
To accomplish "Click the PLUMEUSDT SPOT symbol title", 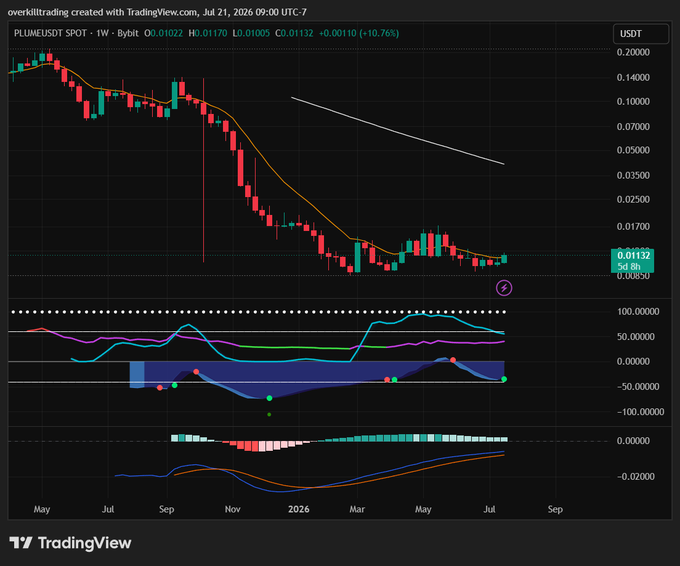I will click(50, 33).
